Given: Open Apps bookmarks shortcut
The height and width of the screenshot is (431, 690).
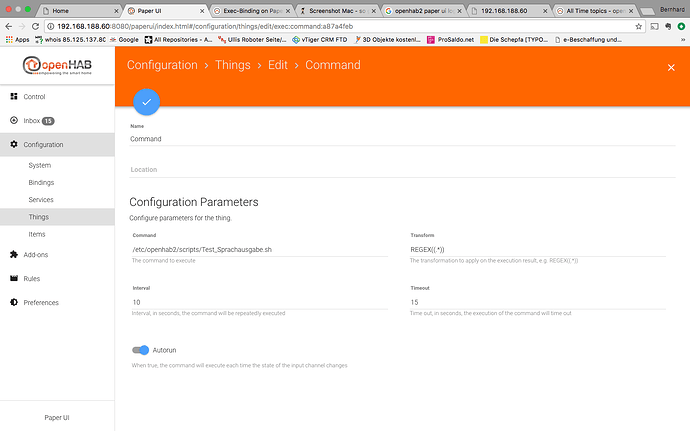Looking at the screenshot, I should click(18, 40).
